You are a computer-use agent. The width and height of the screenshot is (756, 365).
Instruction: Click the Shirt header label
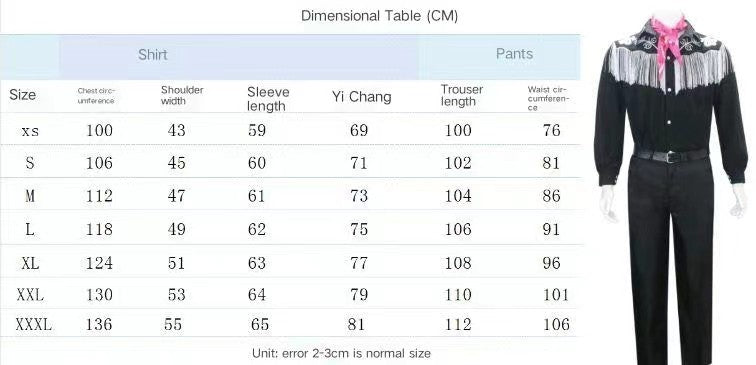(152, 54)
